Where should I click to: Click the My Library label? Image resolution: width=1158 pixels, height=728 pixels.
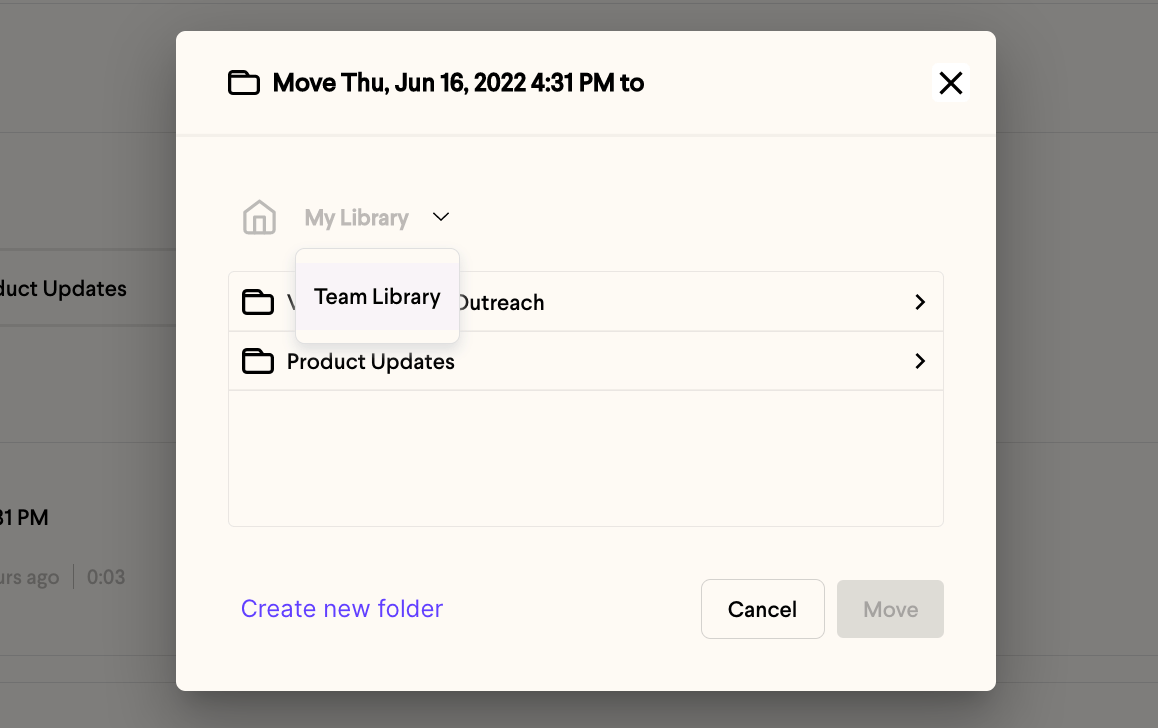click(x=357, y=218)
